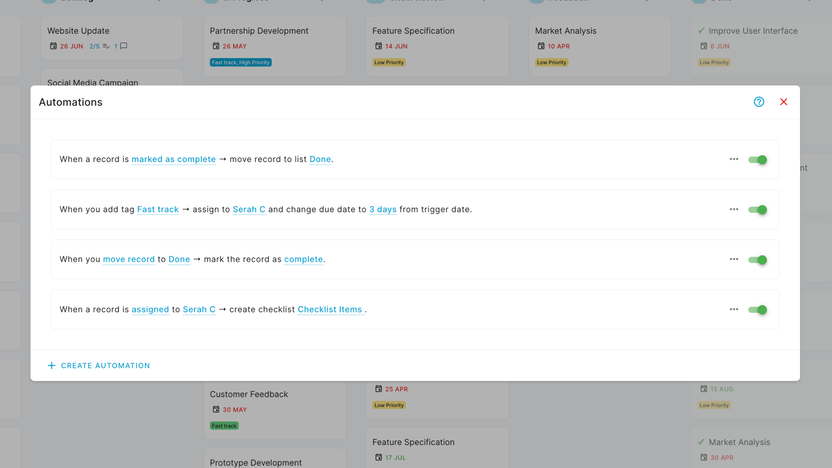The image size is (832, 468).
Task: Open the Improve User Interface card
Action: click(762, 46)
